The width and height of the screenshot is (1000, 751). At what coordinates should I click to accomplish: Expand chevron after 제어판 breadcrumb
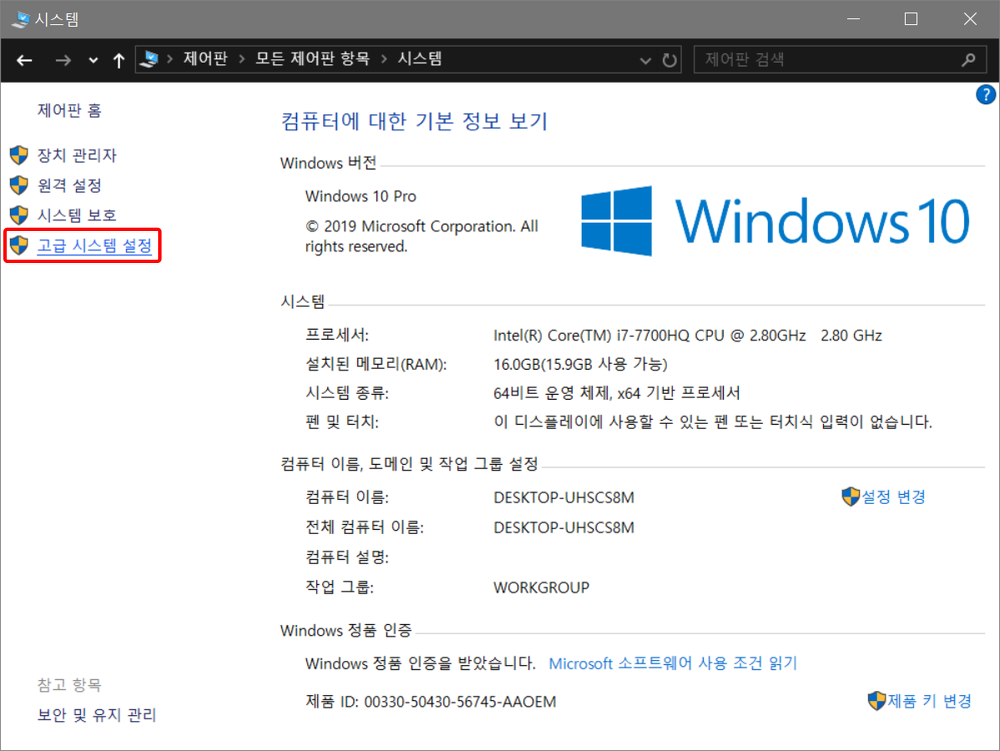tap(242, 59)
